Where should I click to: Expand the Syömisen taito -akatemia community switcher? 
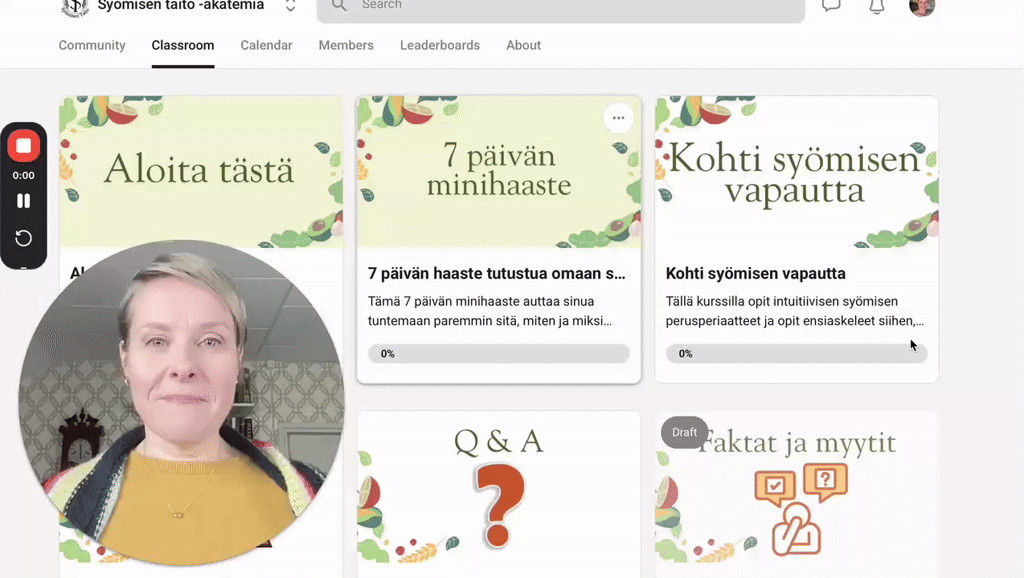click(290, 4)
